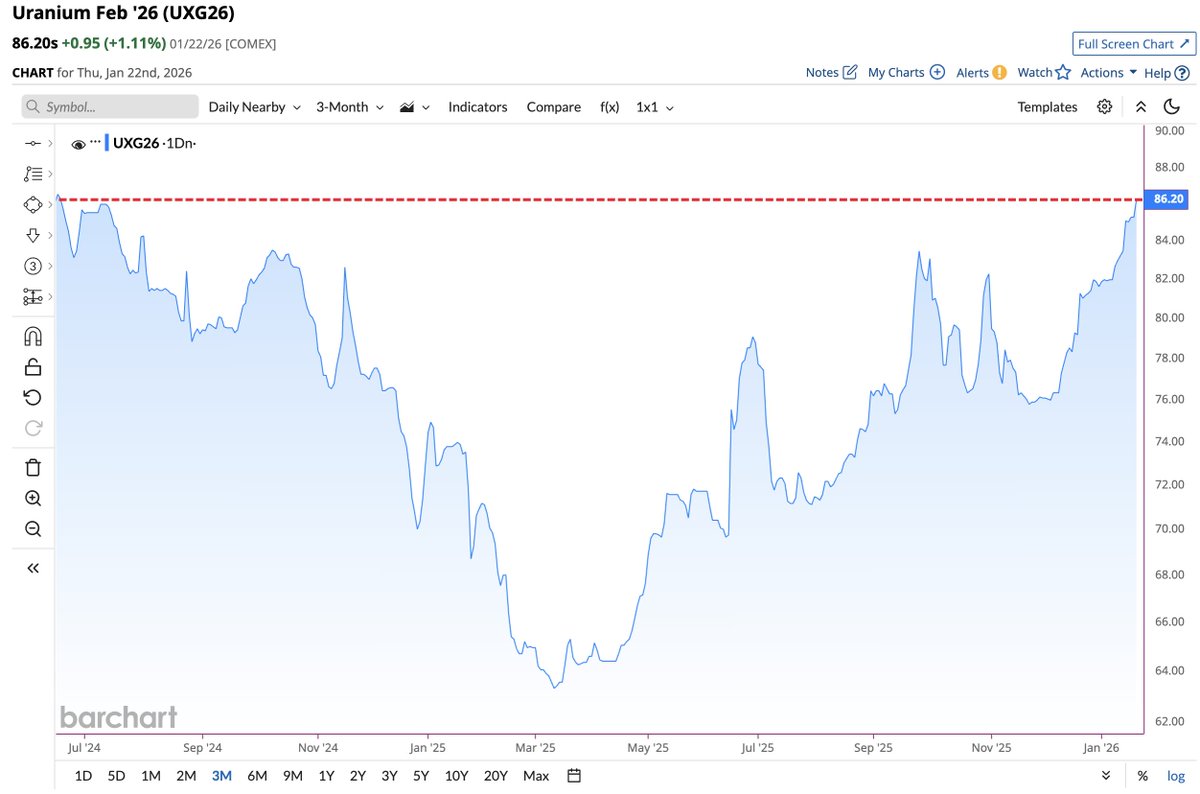Open the chart type dropdown
The height and width of the screenshot is (794, 1200).
414,107
